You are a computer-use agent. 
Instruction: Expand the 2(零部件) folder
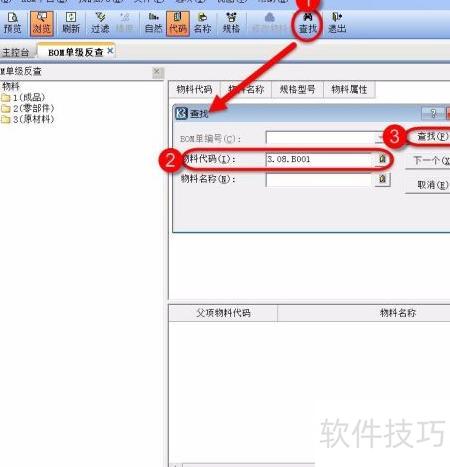pos(27,108)
